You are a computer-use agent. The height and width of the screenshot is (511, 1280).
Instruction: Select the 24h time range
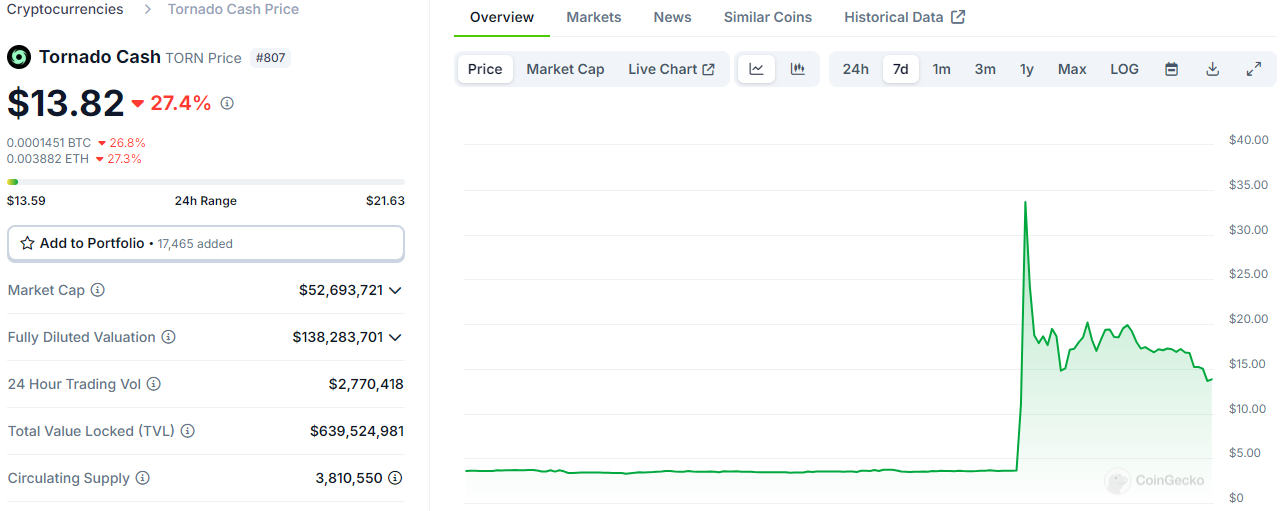click(x=856, y=69)
